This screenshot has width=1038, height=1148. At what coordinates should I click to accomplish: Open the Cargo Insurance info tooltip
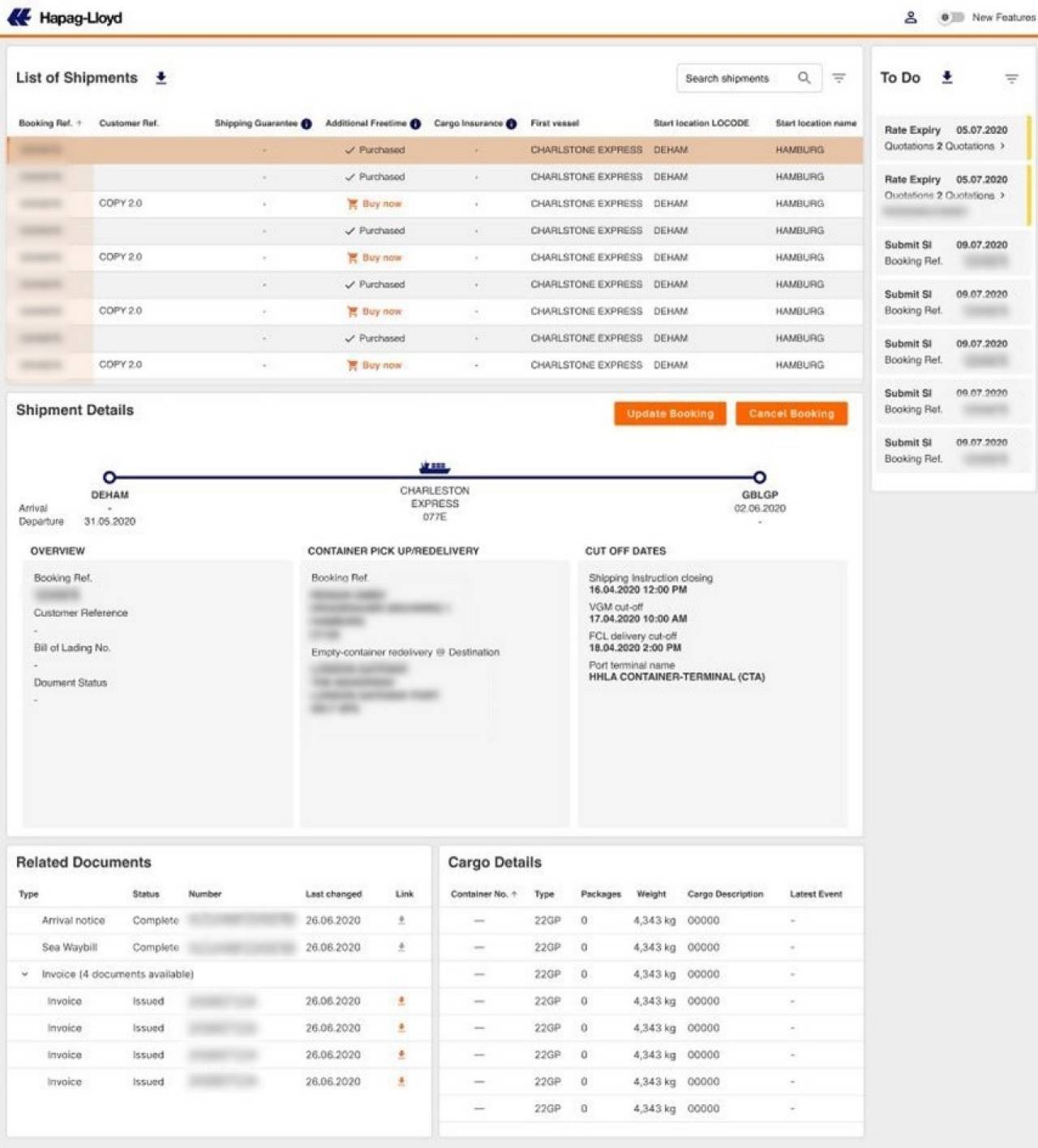tap(511, 123)
